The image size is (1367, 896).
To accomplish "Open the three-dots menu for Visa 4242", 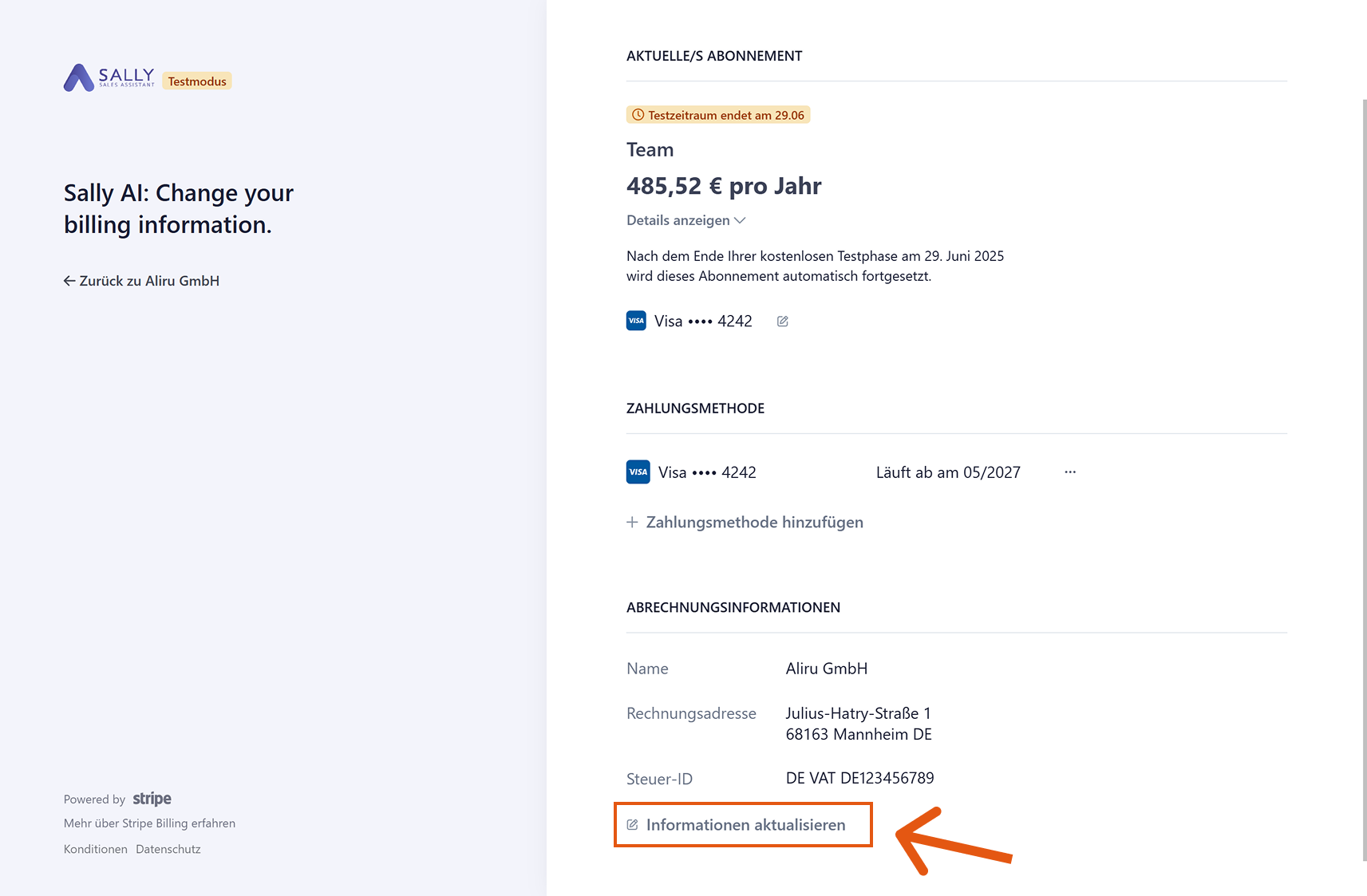I will pos(1070,472).
